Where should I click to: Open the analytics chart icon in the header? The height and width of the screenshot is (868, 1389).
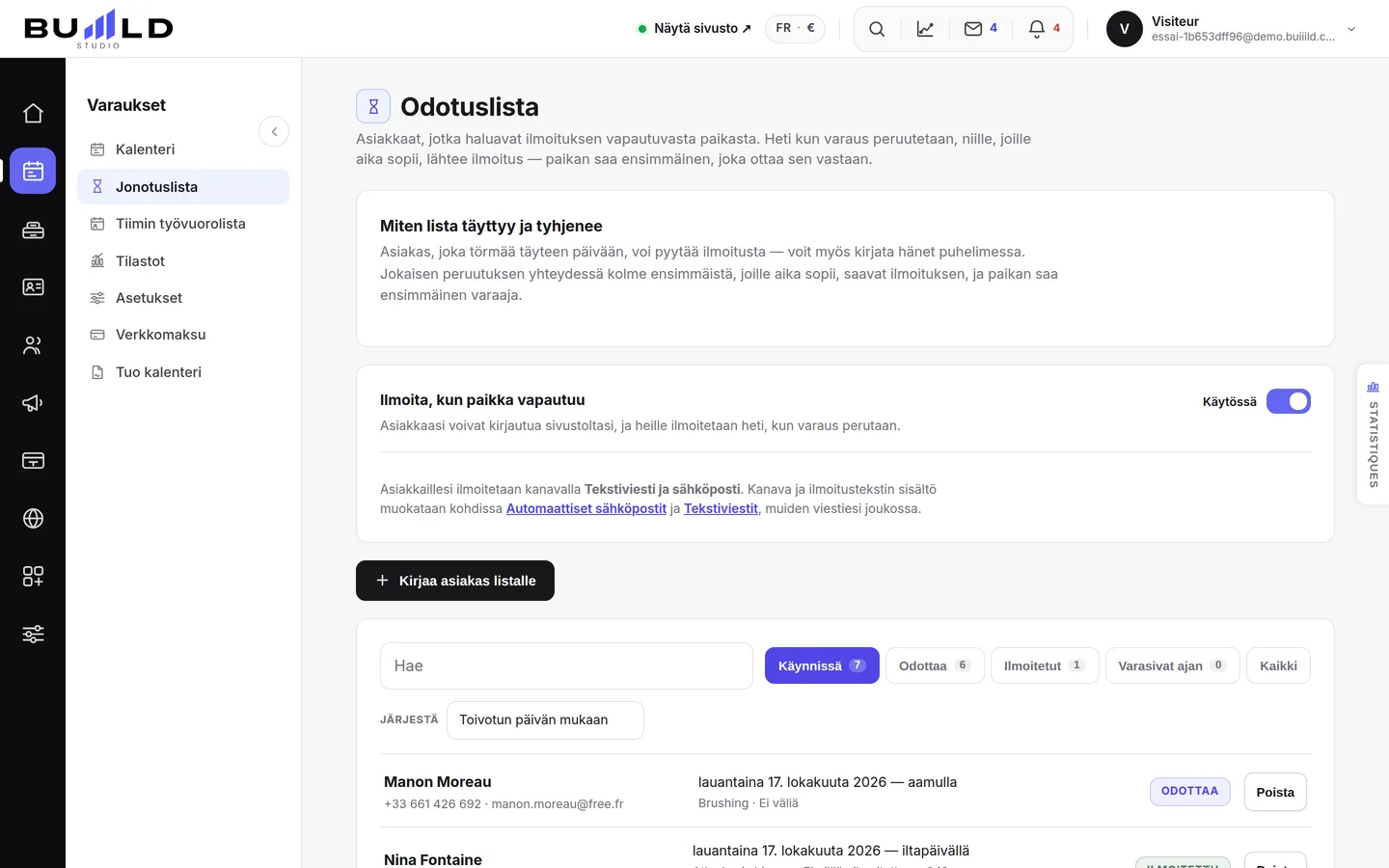click(x=925, y=29)
